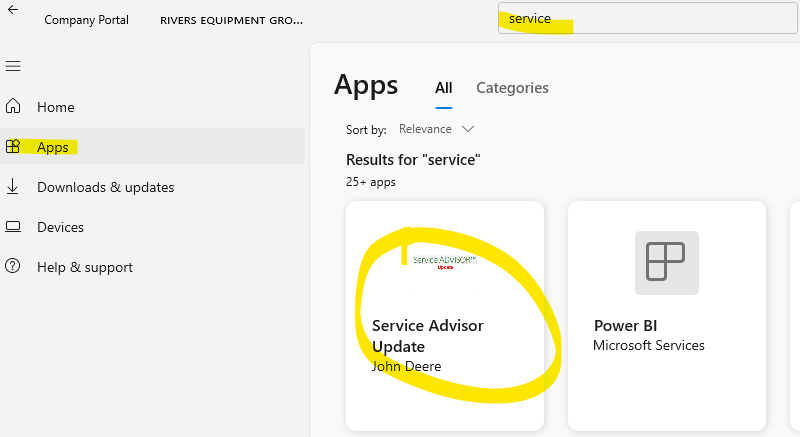Viewport: 800px width, 437px height.
Task: Click the back arrow in the title bar
Action: click(x=13, y=10)
